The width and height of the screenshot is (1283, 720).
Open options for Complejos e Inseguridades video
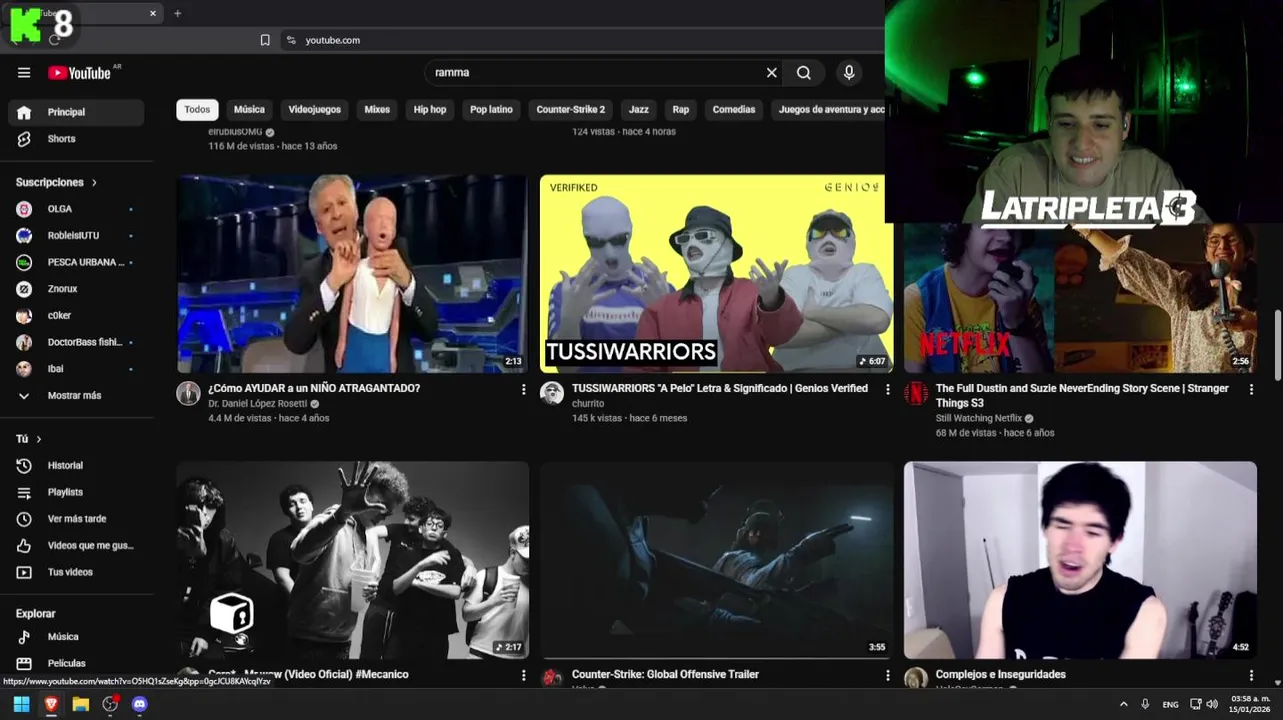(1251, 675)
